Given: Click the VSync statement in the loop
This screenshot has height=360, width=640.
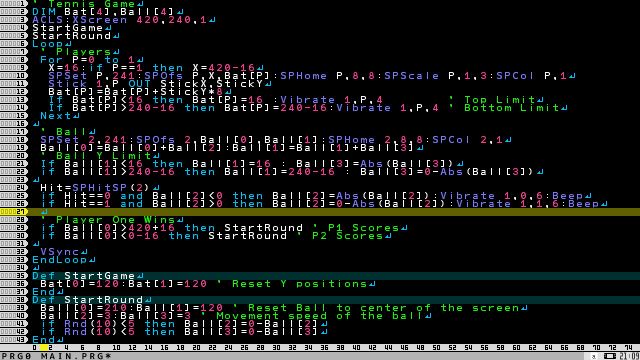Looking at the screenshot, I should (x=60, y=251).
